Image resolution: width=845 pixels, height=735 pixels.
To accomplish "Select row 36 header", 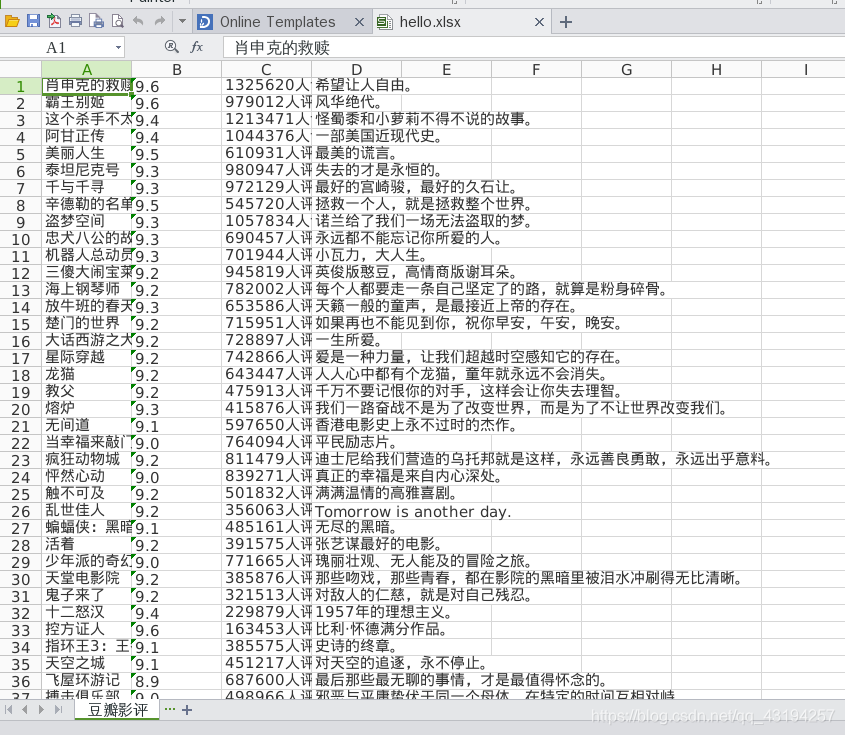I will pos(20,681).
